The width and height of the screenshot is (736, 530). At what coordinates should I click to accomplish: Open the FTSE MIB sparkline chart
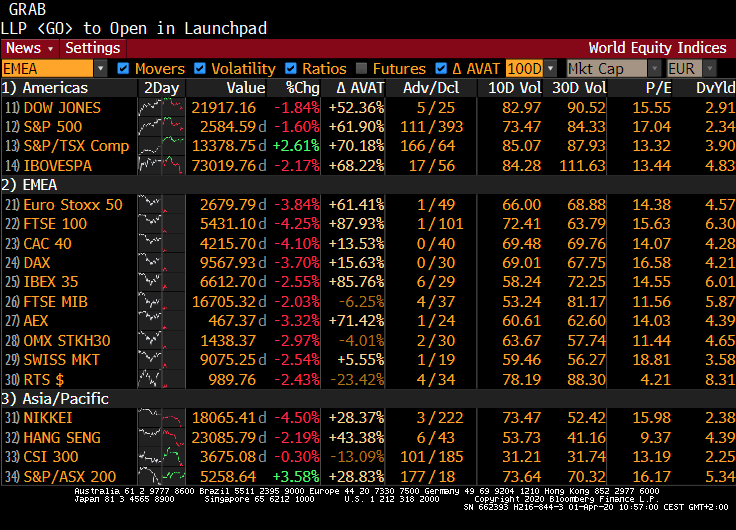click(161, 301)
